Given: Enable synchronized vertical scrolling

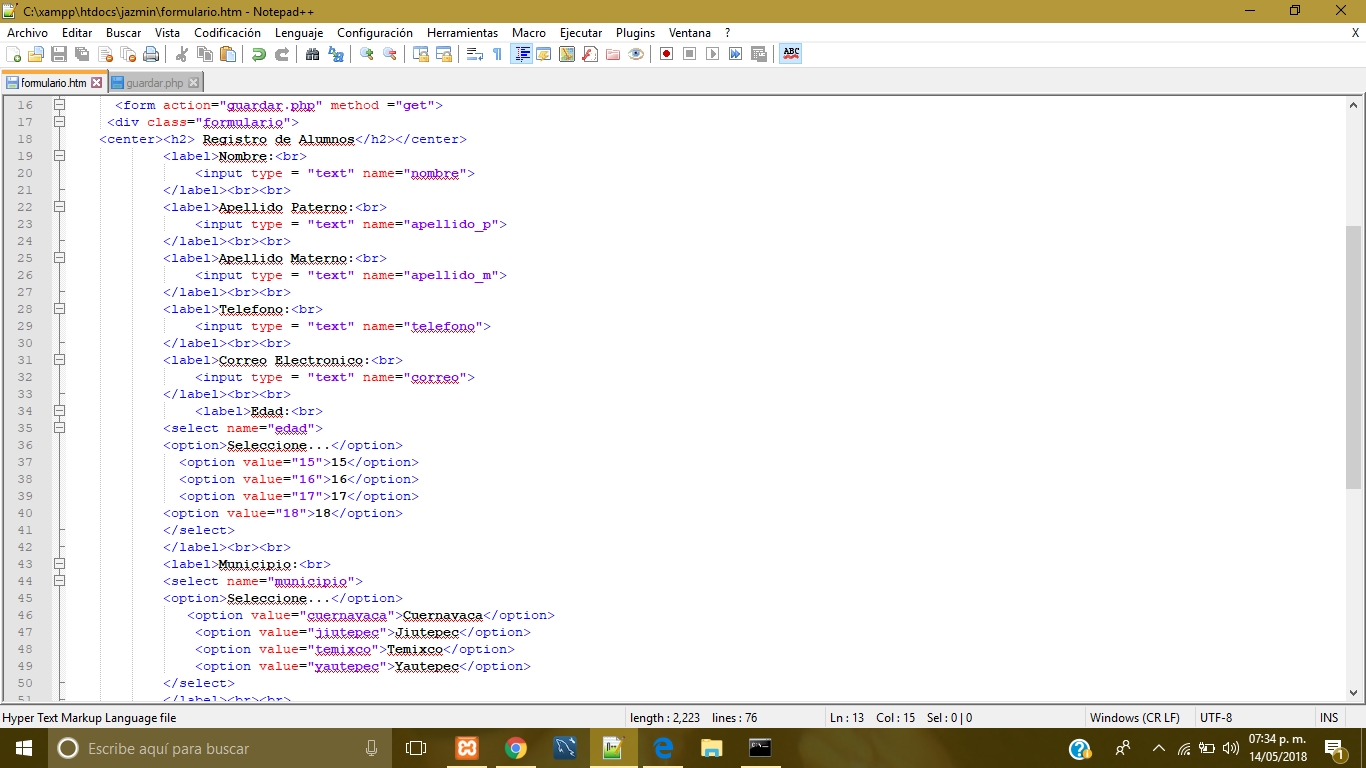Looking at the screenshot, I should pos(419,53).
